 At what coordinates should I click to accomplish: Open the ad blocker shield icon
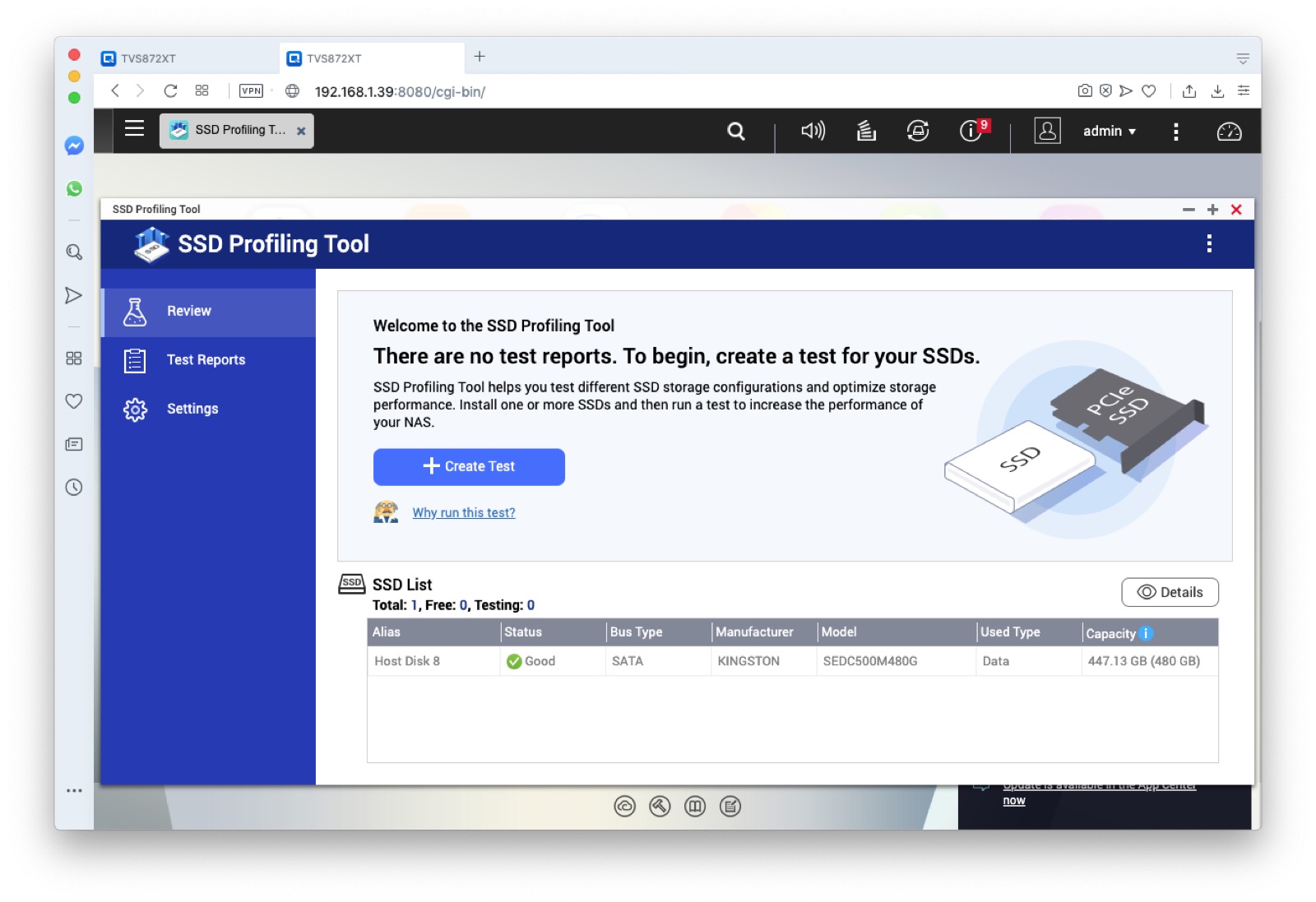1106,91
